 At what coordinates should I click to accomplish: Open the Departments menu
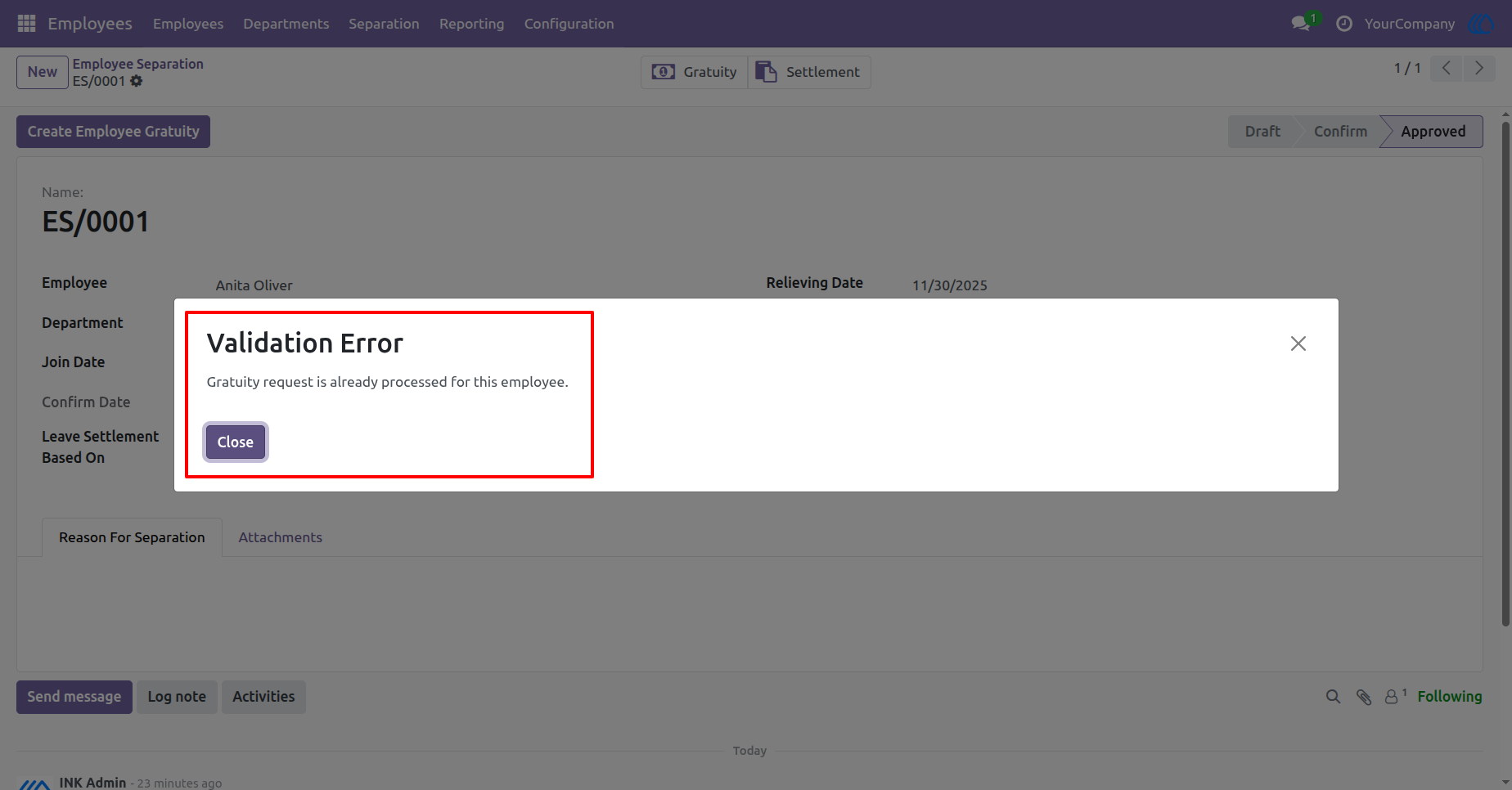(x=286, y=24)
